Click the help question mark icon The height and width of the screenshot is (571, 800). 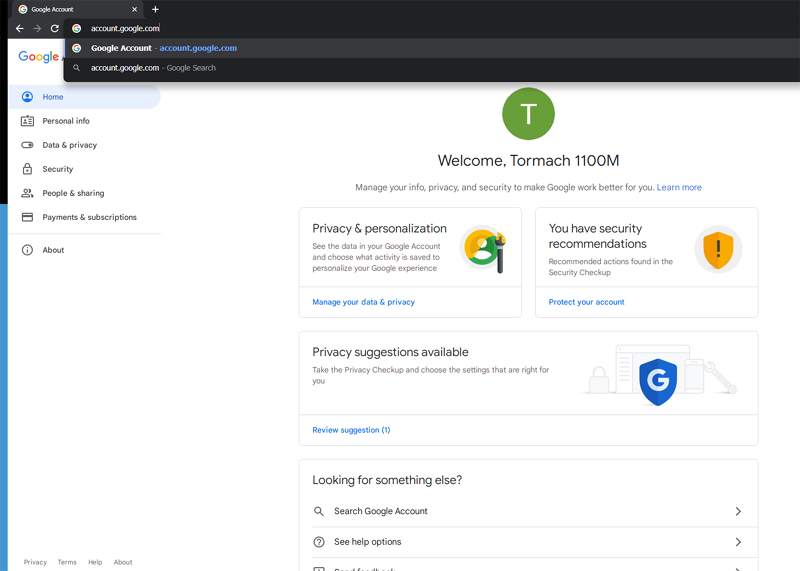(319, 542)
